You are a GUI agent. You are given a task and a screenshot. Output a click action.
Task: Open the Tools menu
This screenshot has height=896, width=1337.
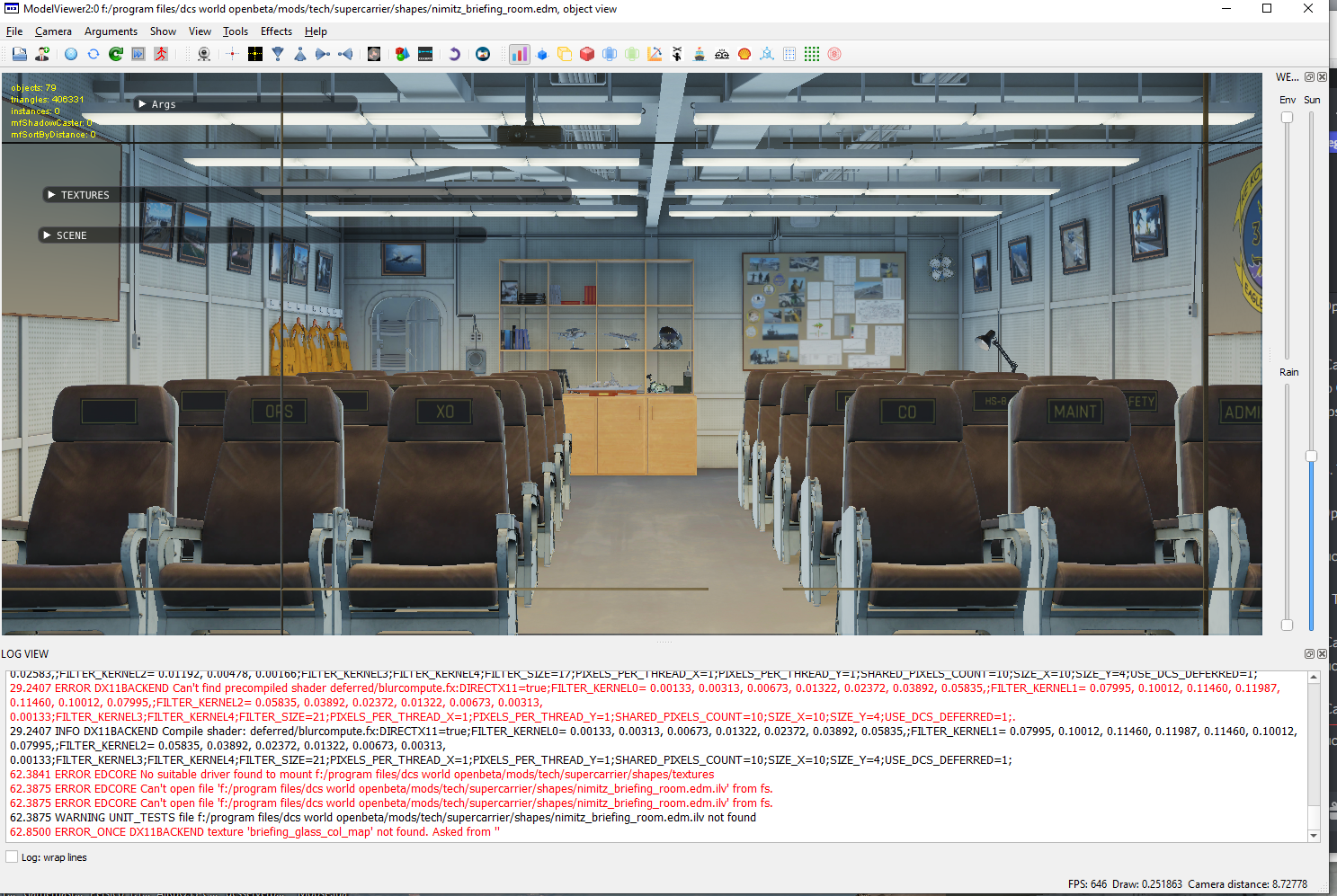(236, 31)
